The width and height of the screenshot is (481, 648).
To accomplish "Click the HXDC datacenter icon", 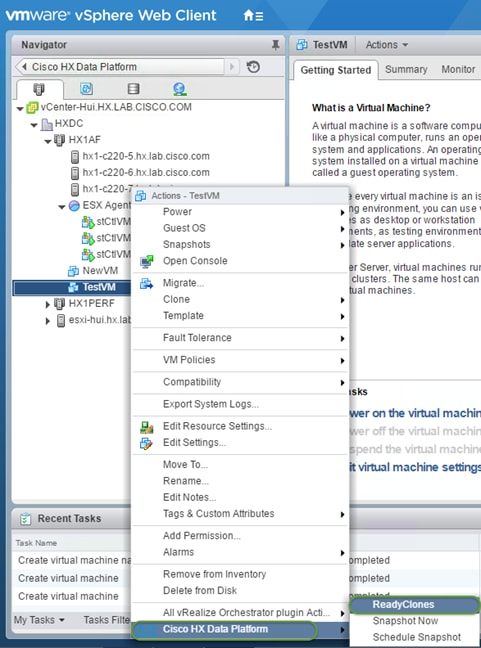I will tap(47, 124).
